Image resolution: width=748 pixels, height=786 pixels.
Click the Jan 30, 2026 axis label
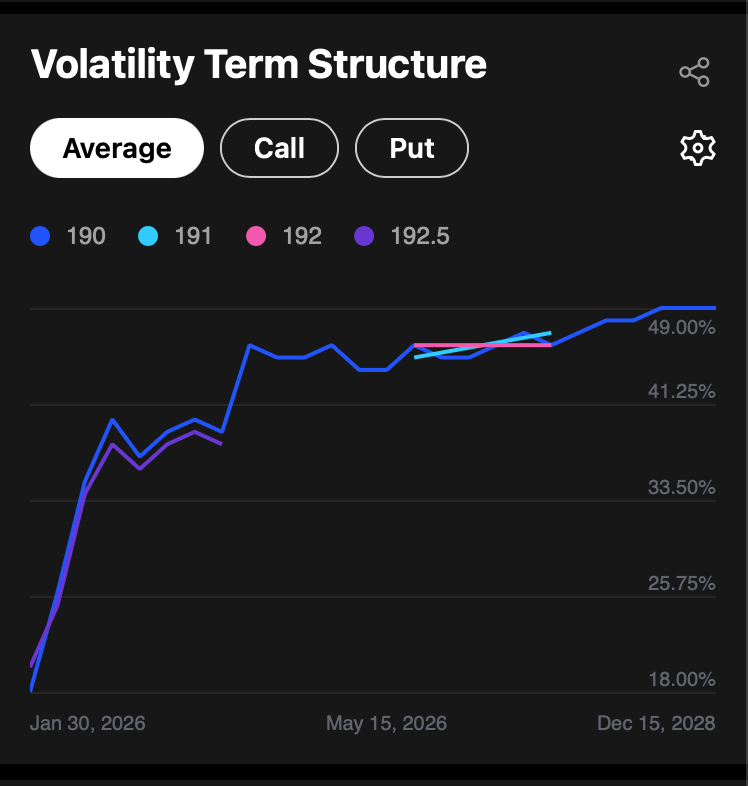click(x=88, y=722)
